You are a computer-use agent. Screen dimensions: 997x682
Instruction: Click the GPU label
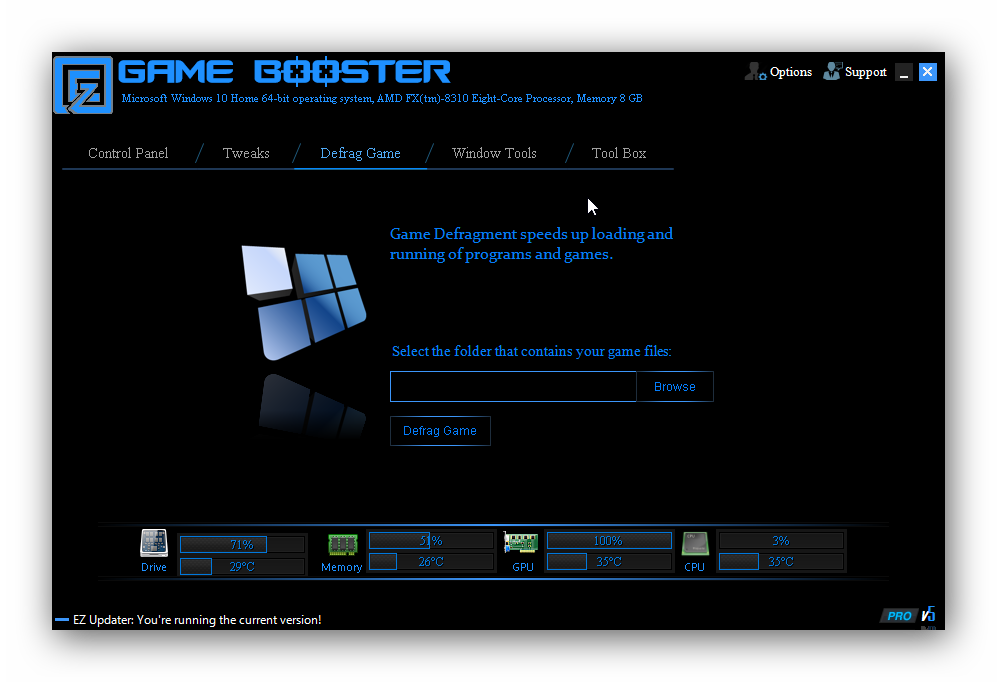[523, 567]
